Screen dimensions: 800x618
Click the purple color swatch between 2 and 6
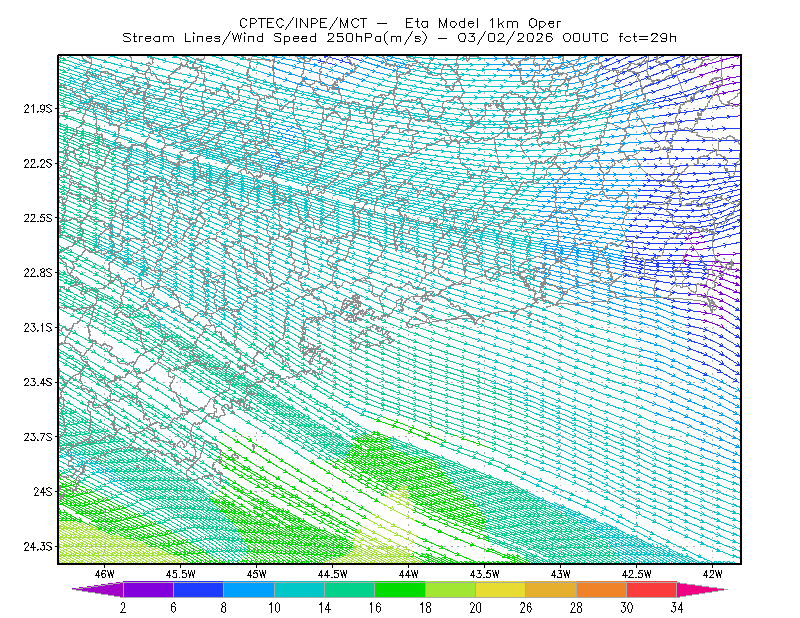pyautogui.click(x=148, y=589)
